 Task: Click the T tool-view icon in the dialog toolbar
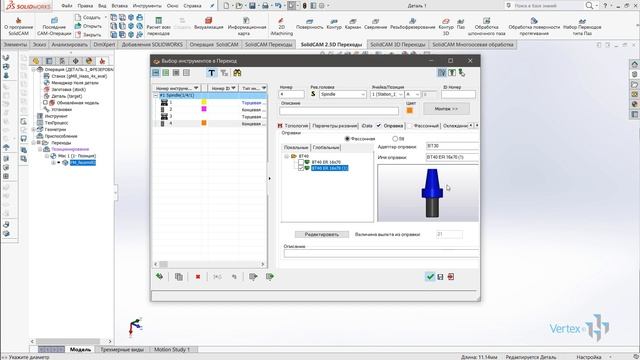(211, 73)
